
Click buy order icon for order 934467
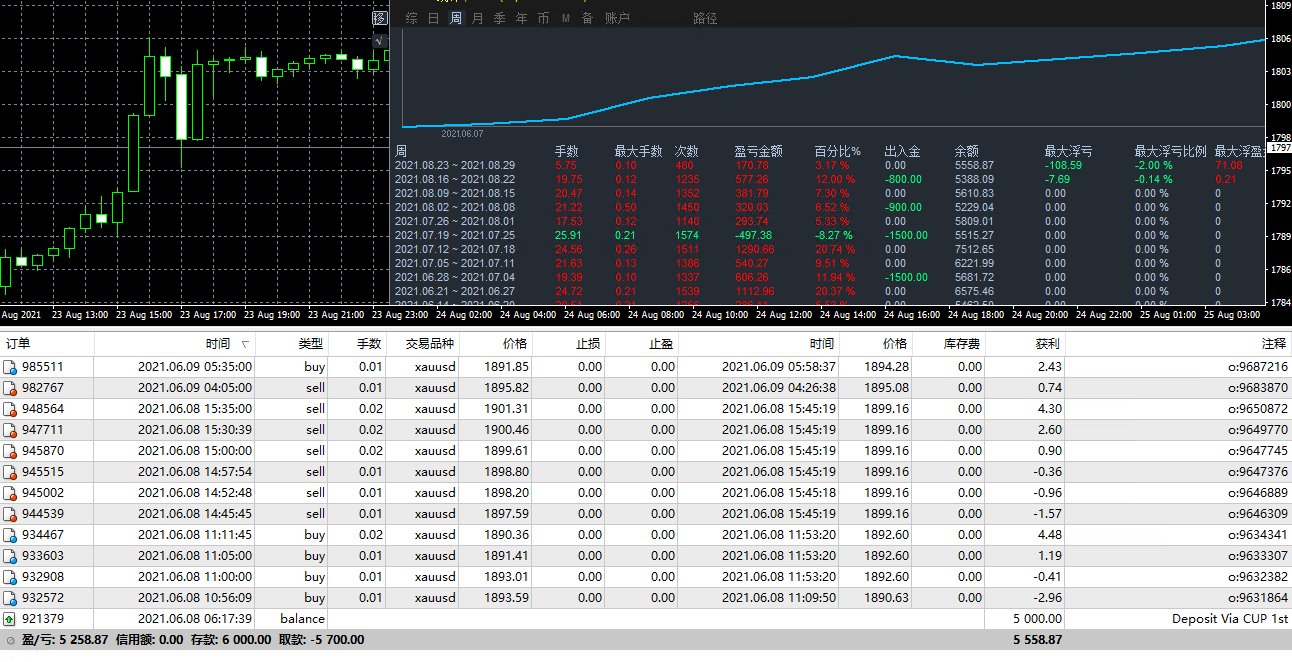tap(11, 535)
